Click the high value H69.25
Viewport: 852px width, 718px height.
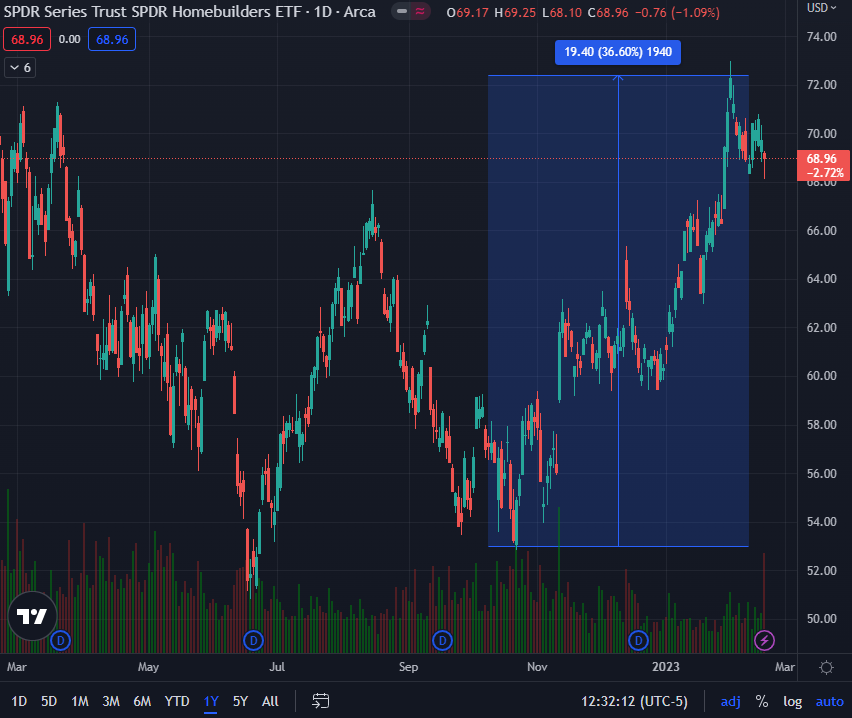pos(515,13)
